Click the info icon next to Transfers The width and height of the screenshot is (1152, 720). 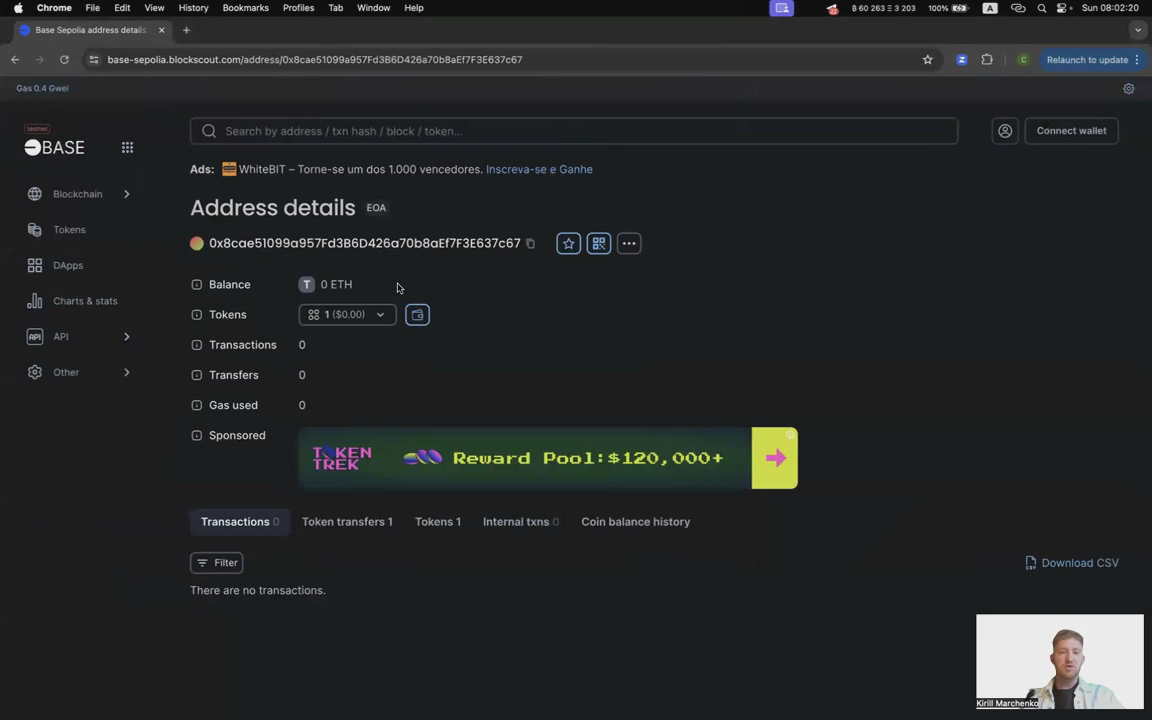pos(196,375)
